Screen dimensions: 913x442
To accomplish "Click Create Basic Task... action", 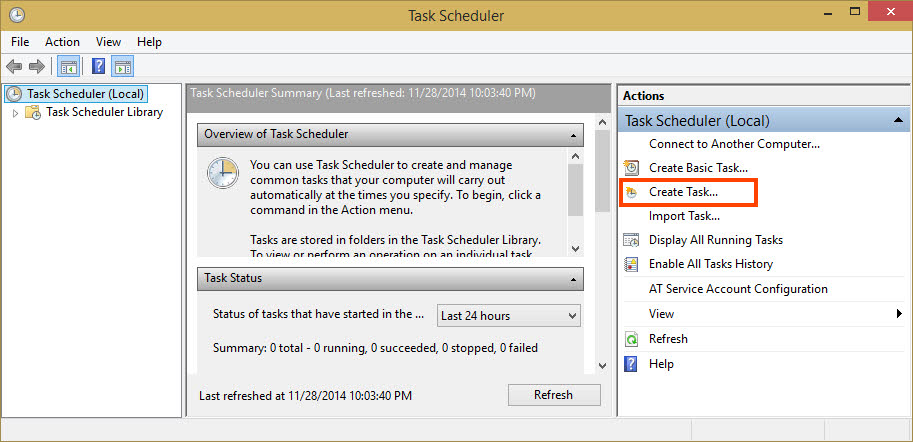I will (698, 168).
